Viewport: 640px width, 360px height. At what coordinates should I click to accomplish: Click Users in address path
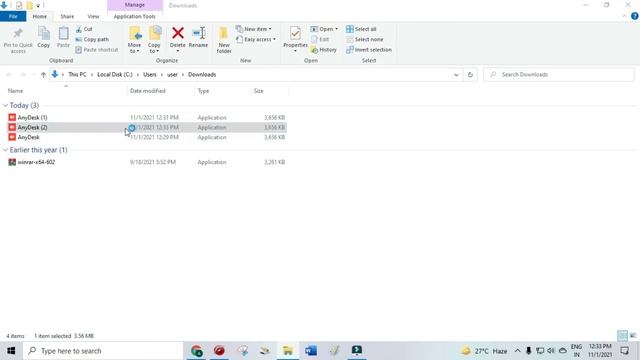click(x=150, y=75)
